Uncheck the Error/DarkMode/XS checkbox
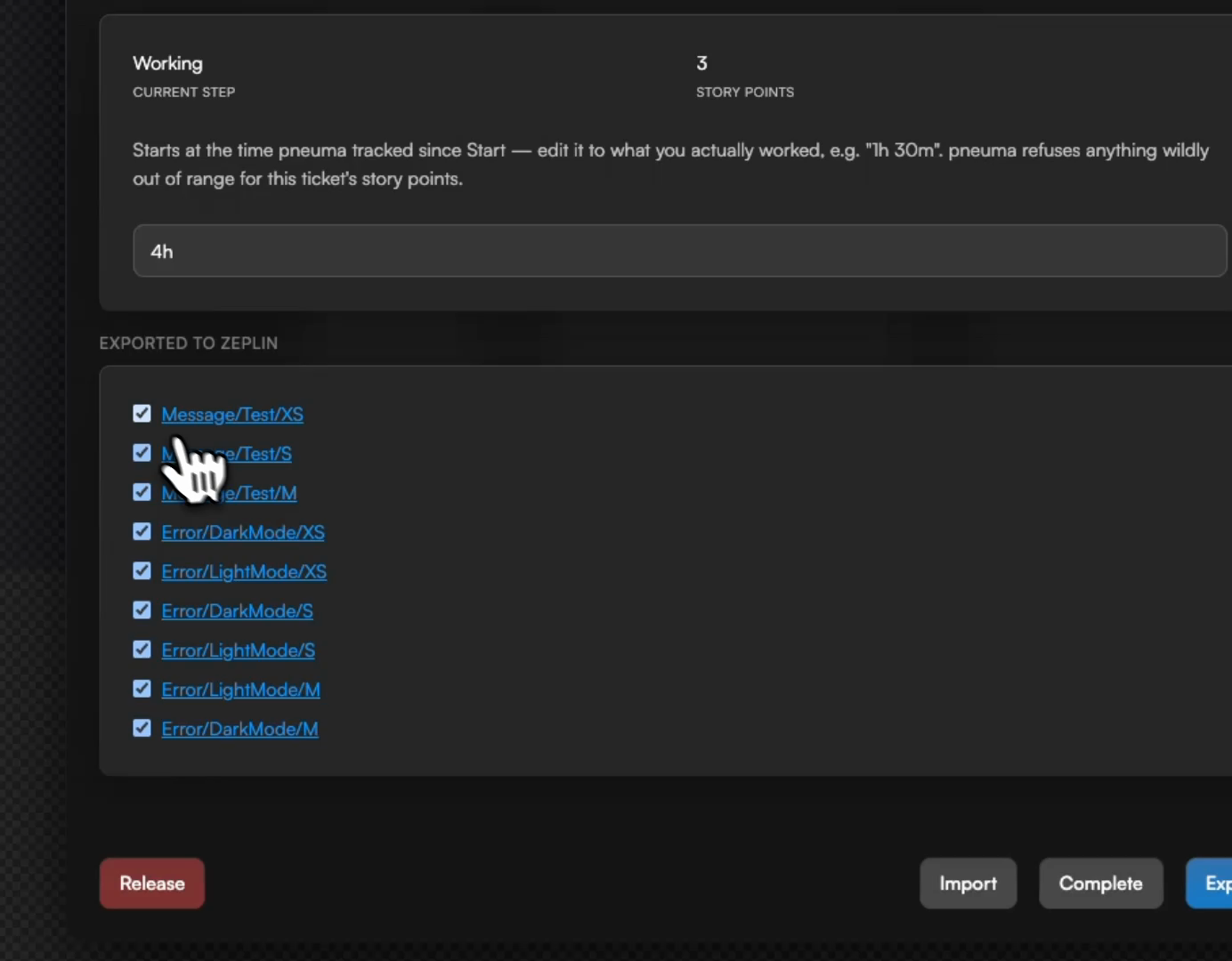The image size is (1232, 961). (142, 531)
